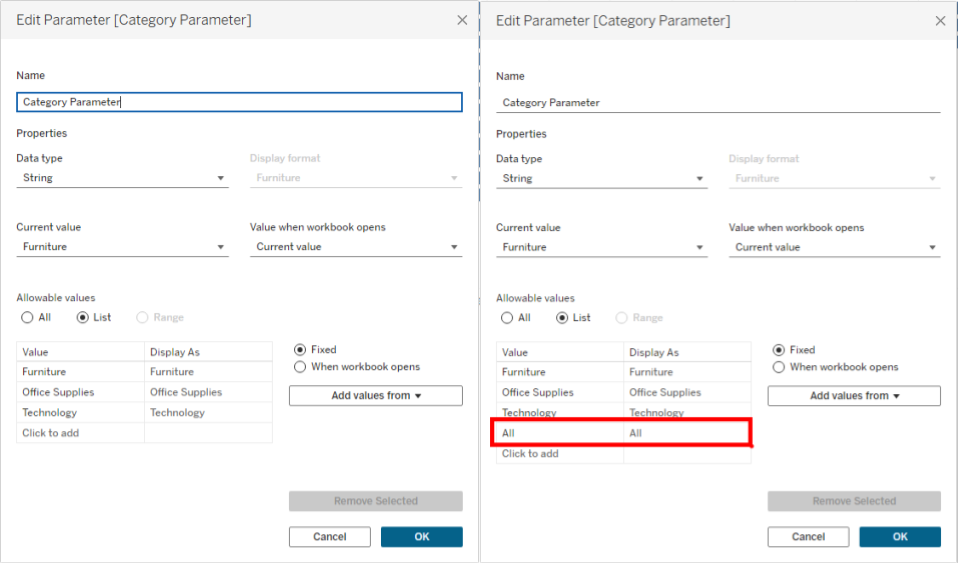Click Cancel in the right dialog

[808, 537]
